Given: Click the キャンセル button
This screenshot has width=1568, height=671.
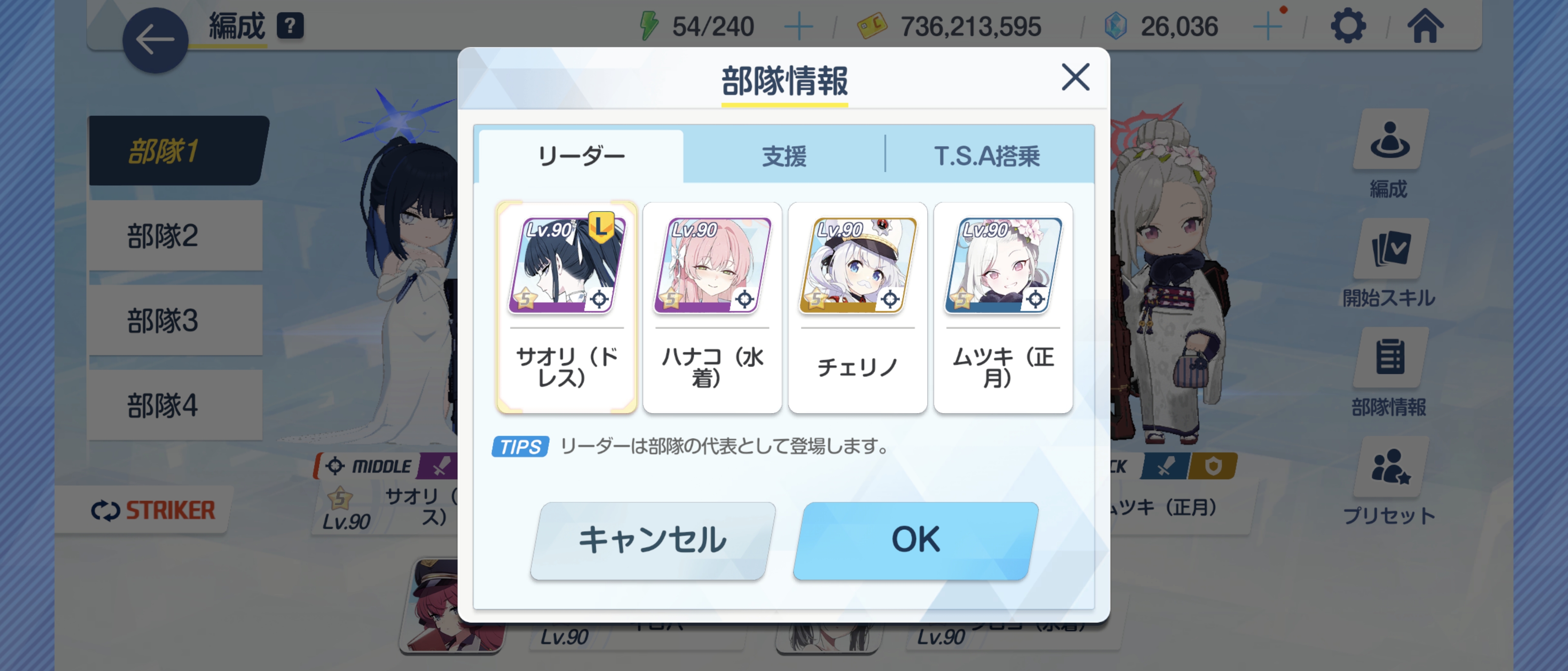Looking at the screenshot, I should pos(653,540).
